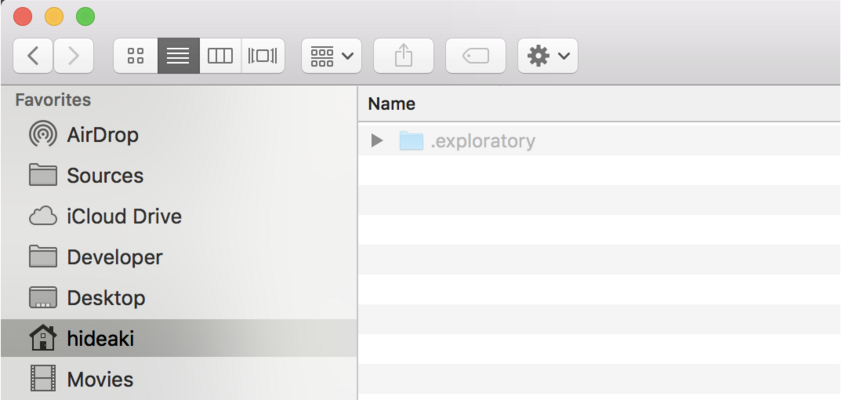Switch to list view

coord(178,56)
